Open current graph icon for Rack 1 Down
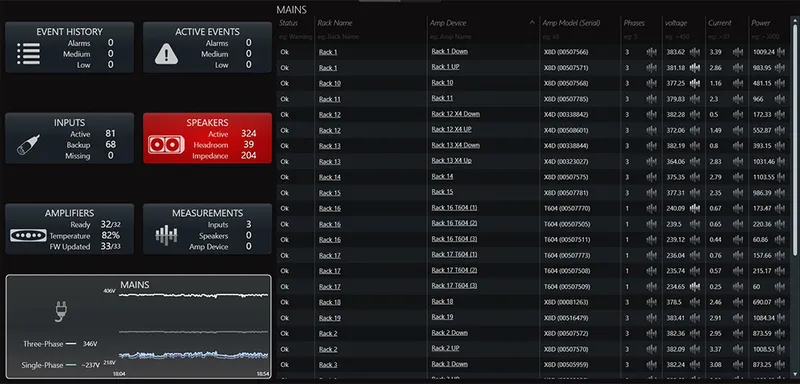The height and width of the screenshot is (384, 800). coord(738,52)
